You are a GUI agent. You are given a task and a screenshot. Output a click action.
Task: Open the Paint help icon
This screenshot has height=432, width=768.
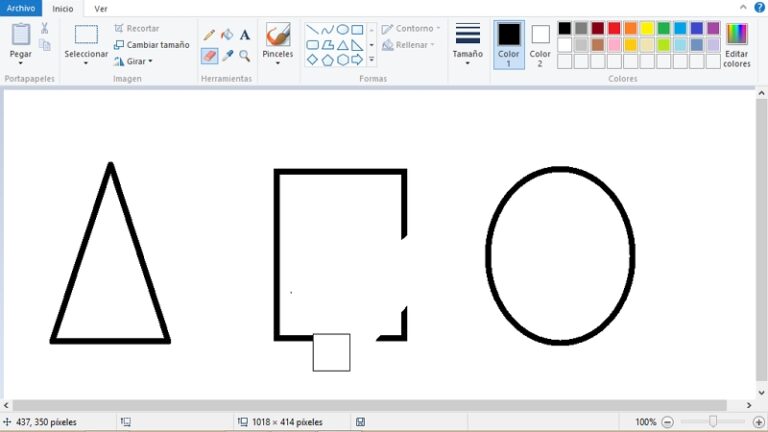[x=759, y=7]
